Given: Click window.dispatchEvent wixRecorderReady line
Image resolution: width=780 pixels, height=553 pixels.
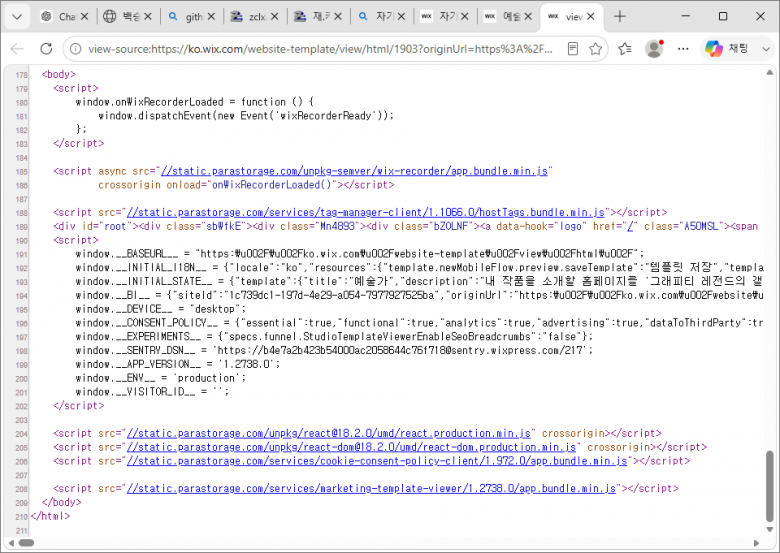Looking at the screenshot, I should pyautogui.click(x=246, y=116).
